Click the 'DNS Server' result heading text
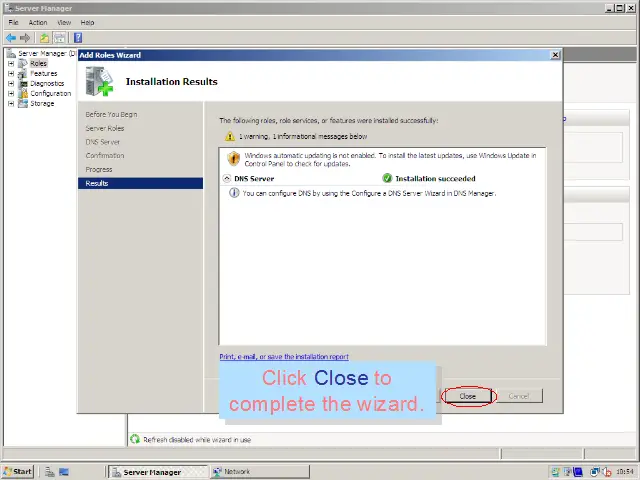The image size is (640, 480). coord(254,179)
